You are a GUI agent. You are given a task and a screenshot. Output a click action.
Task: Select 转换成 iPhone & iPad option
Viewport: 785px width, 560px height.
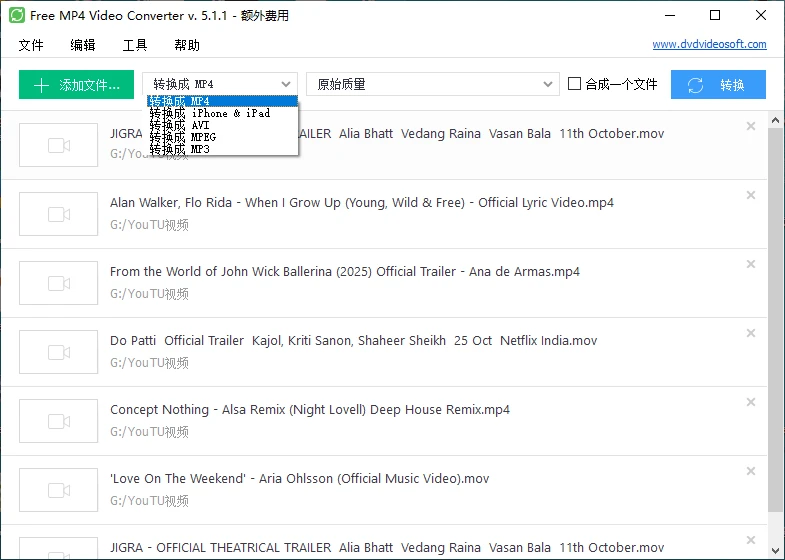point(223,113)
